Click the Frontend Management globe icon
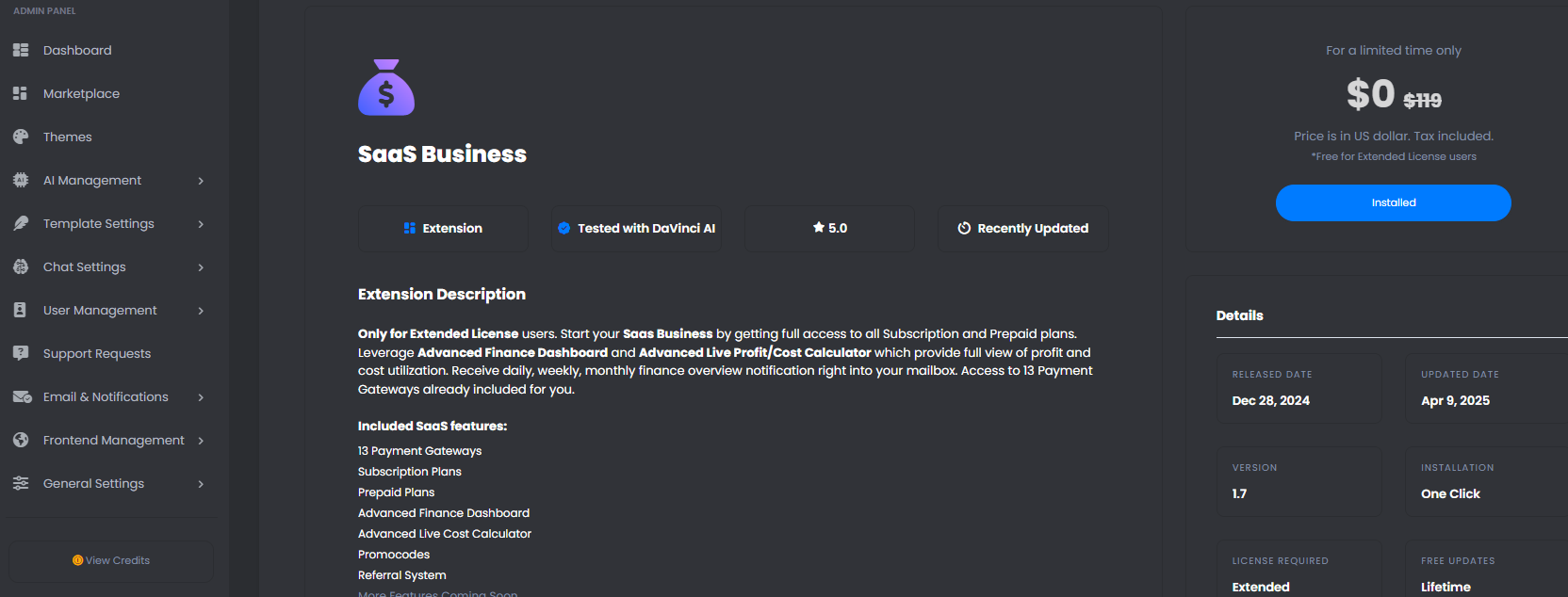Image resolution: width=1568 pixels, height=597 pixels. coord(21,440)
